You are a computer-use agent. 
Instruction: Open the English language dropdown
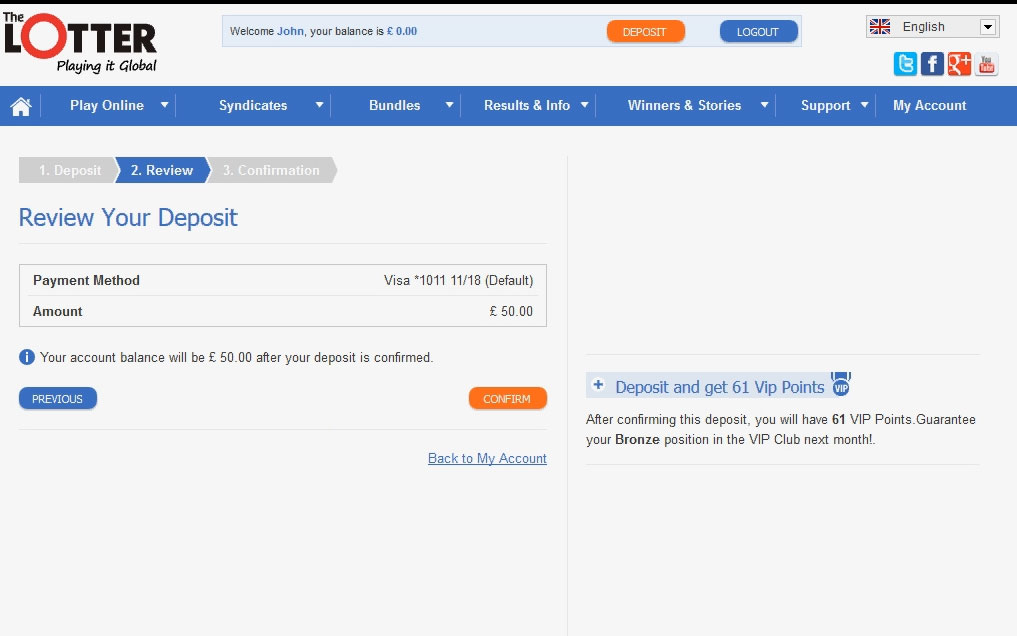(x=932, y=27)
